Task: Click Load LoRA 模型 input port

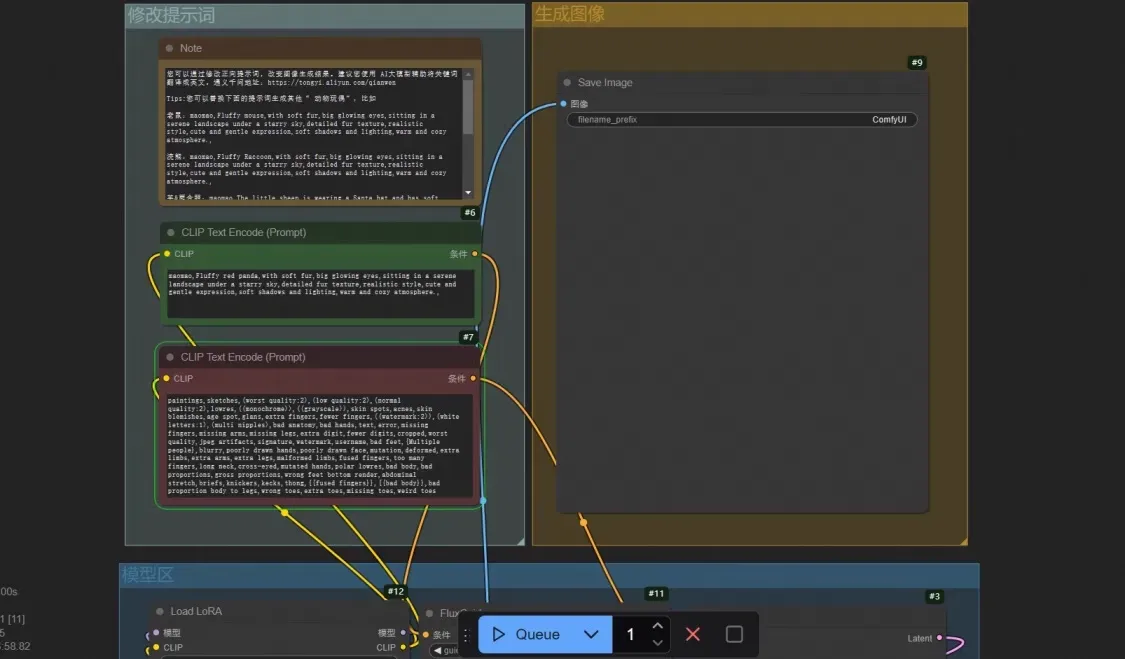Action: coord(156,633)
